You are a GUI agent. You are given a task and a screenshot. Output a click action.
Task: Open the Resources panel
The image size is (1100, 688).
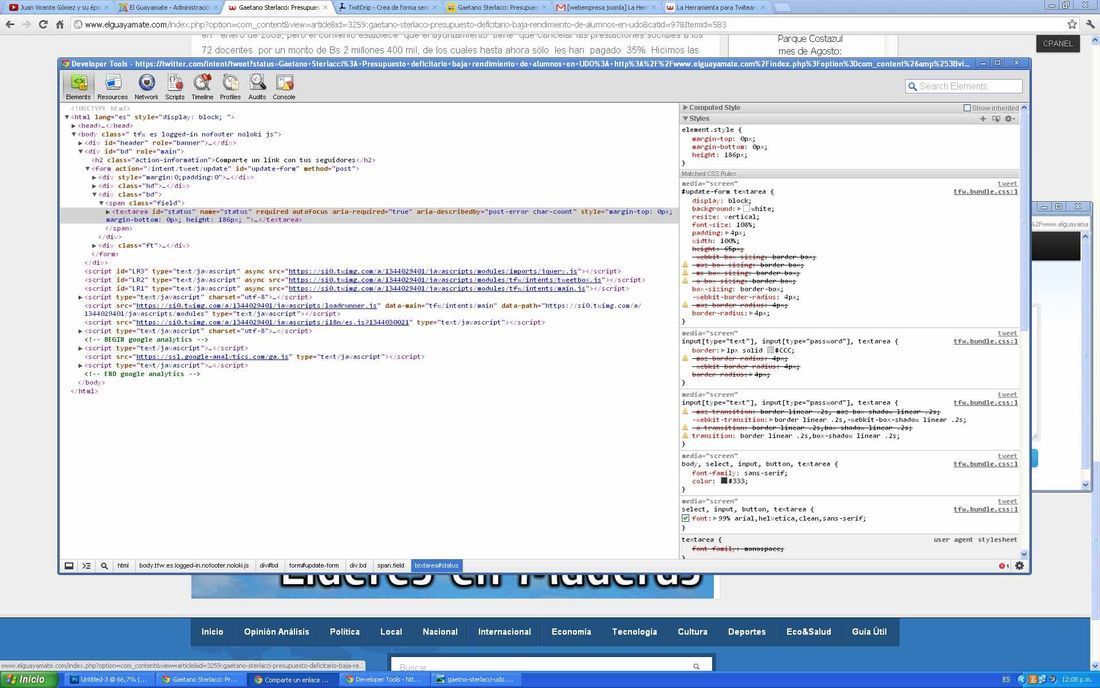(x=112, y=87)
